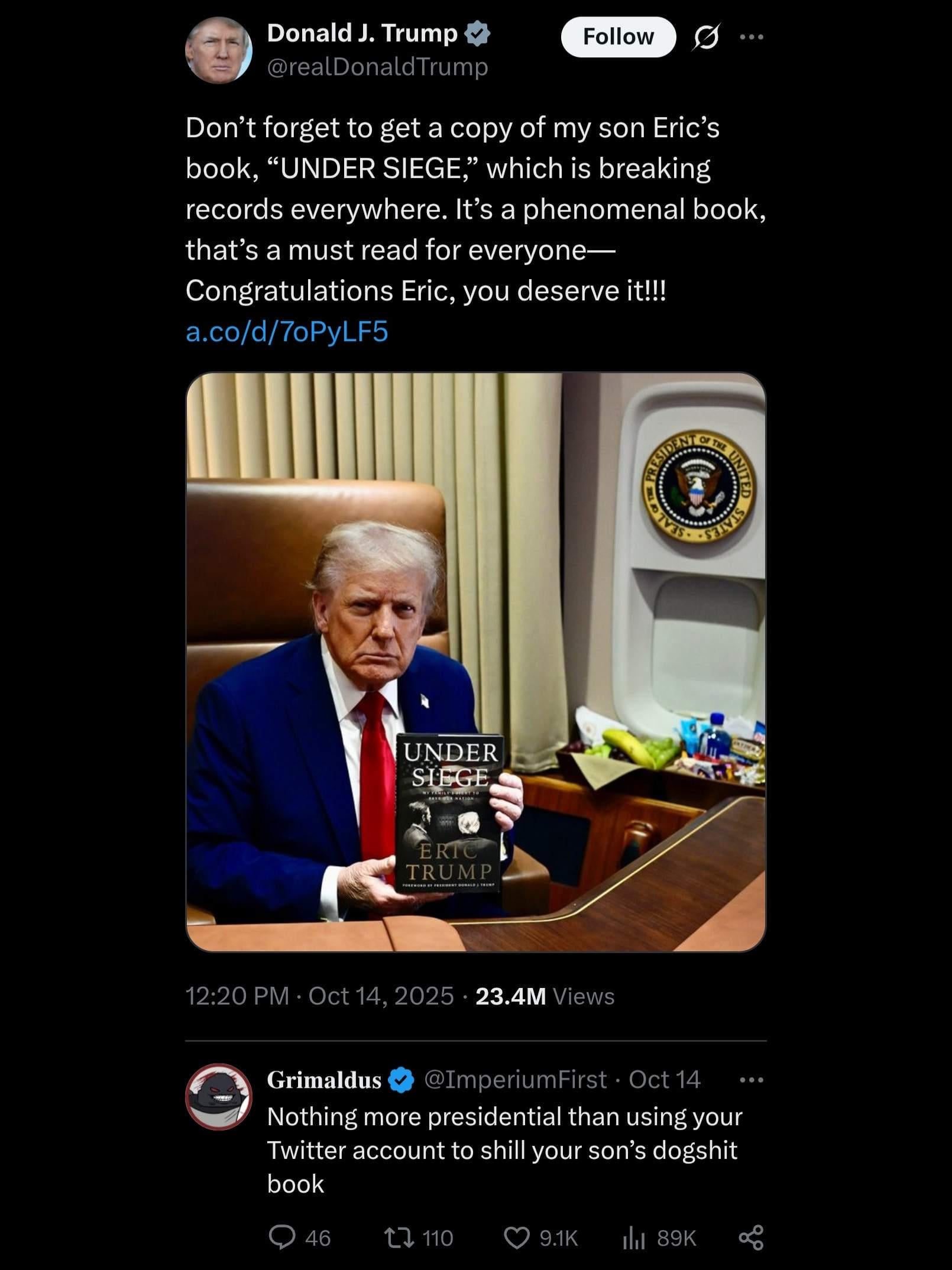The width and height of the screenshot is (952, 1270).
Task: Open the Grimaldus reply's three-dot menu
Action: click(x=752, y=1080)
